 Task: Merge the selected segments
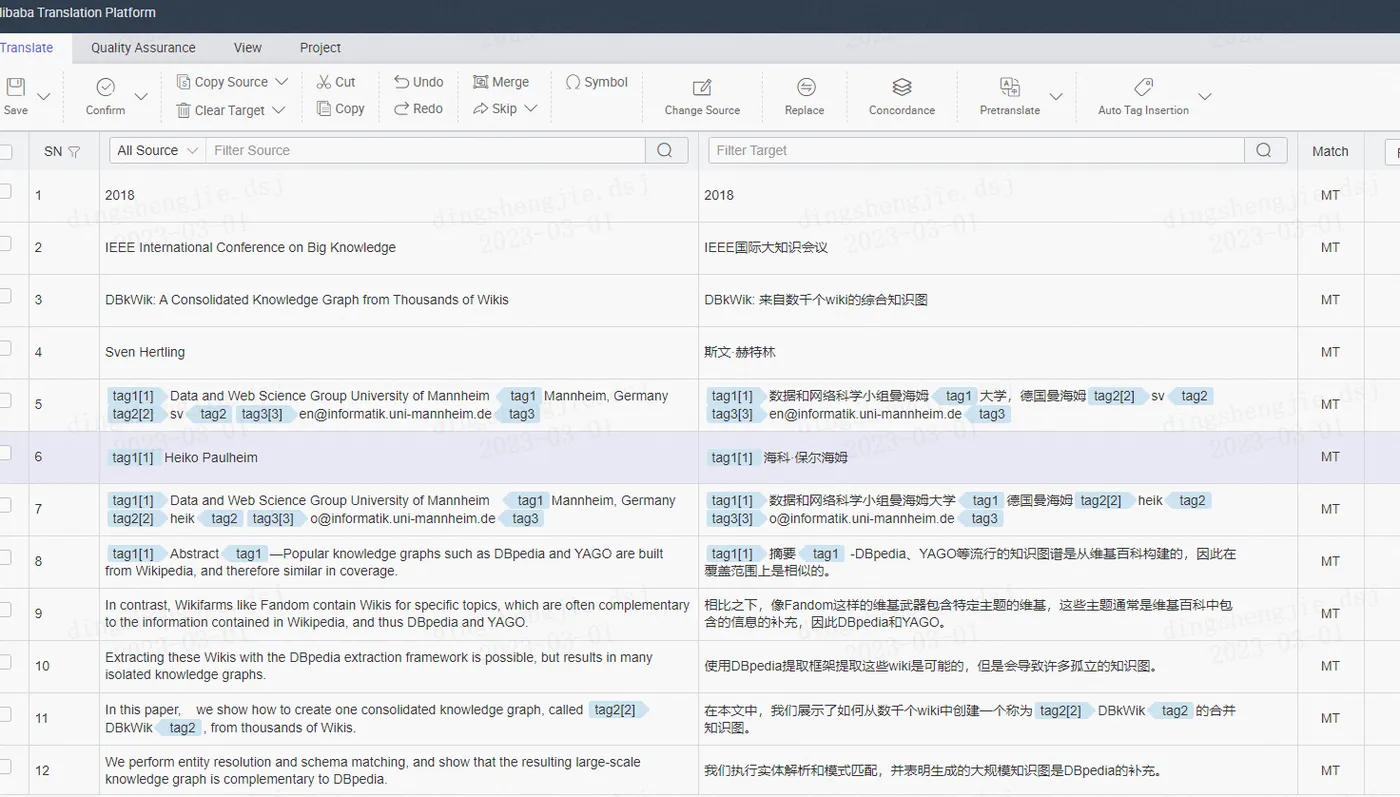point(501,82)
